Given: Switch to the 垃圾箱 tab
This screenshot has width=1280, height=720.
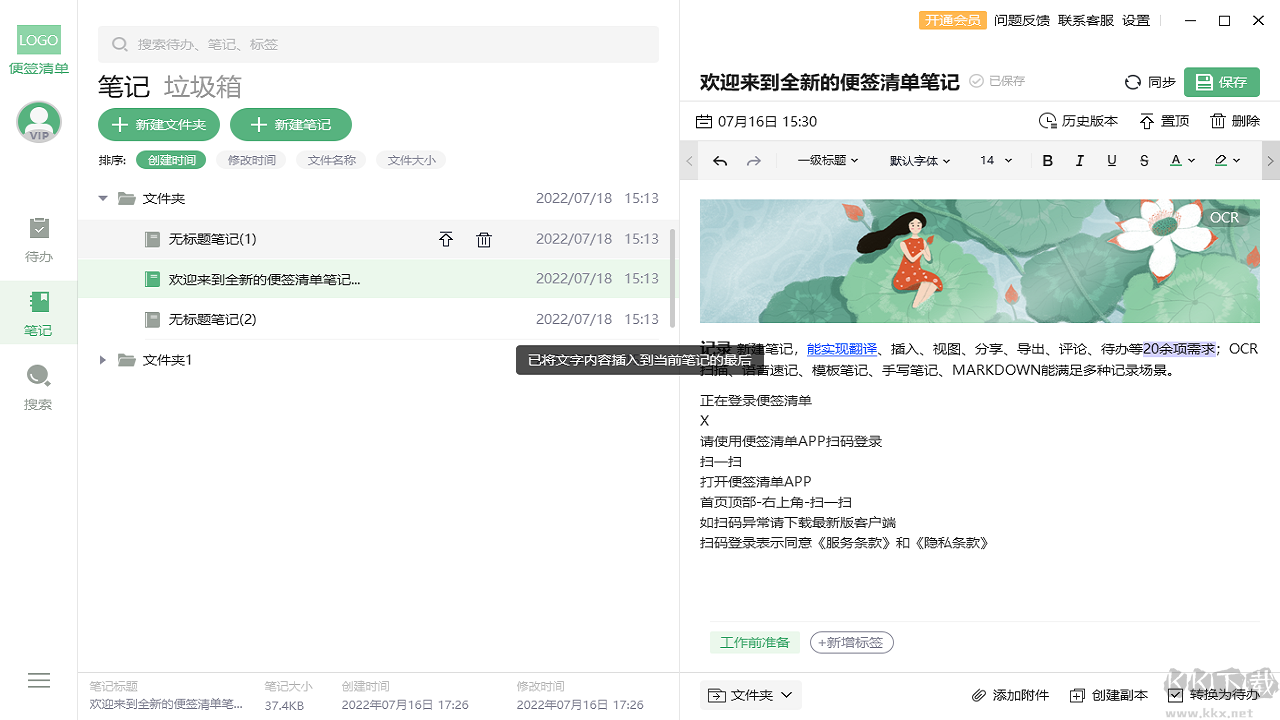Looking at the screenshot, I should point(200,87).
